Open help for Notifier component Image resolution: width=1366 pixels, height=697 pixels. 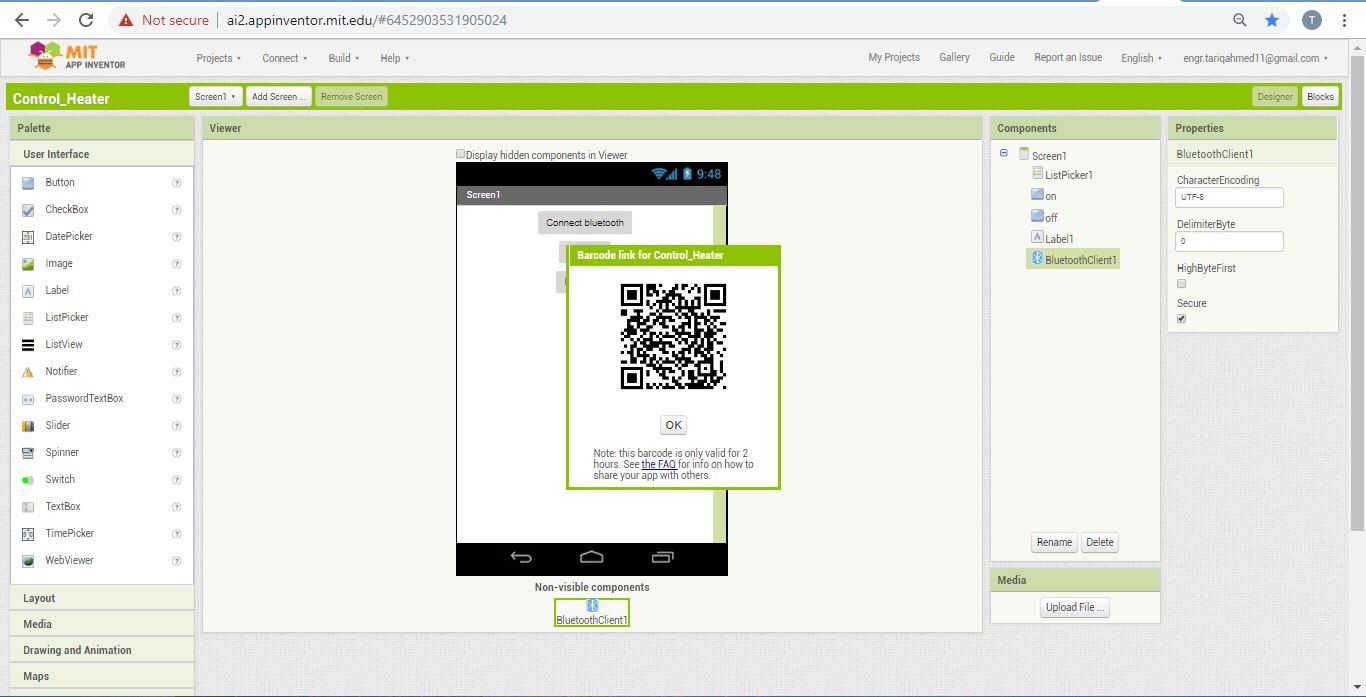pyautogui.click(x=177, y=372)
